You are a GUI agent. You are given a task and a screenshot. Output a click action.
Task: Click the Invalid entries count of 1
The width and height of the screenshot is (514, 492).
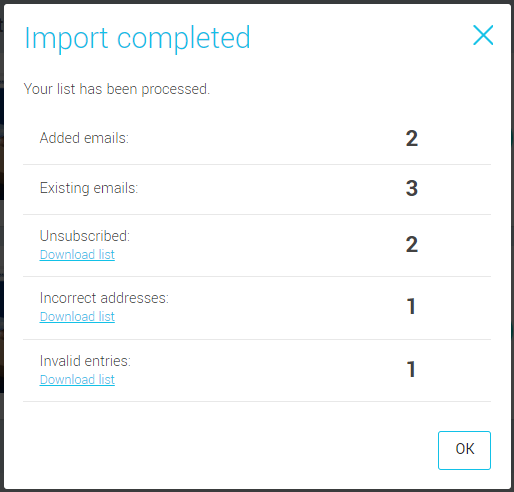click(x=411, y=370)
